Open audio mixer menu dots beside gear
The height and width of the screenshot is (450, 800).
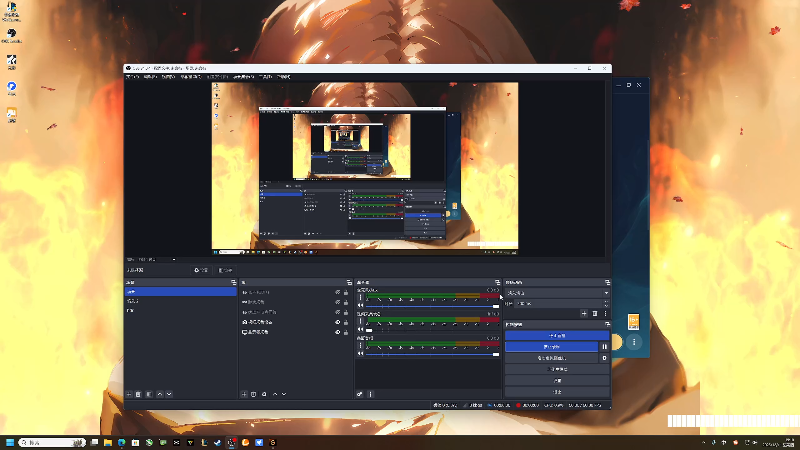coord(371,394)
